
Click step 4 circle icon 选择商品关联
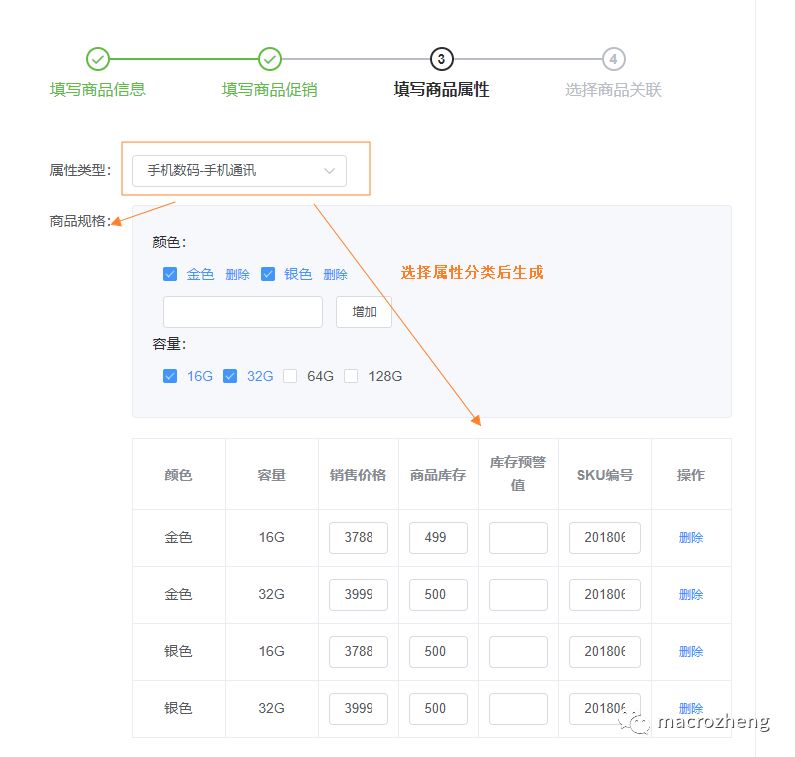pos(613,59)
